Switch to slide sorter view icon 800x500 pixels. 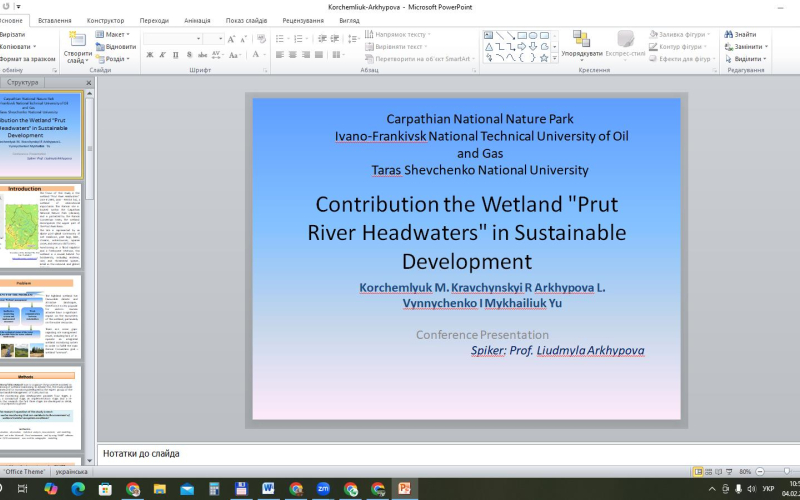pyautogui.click(x=708, y=471)
